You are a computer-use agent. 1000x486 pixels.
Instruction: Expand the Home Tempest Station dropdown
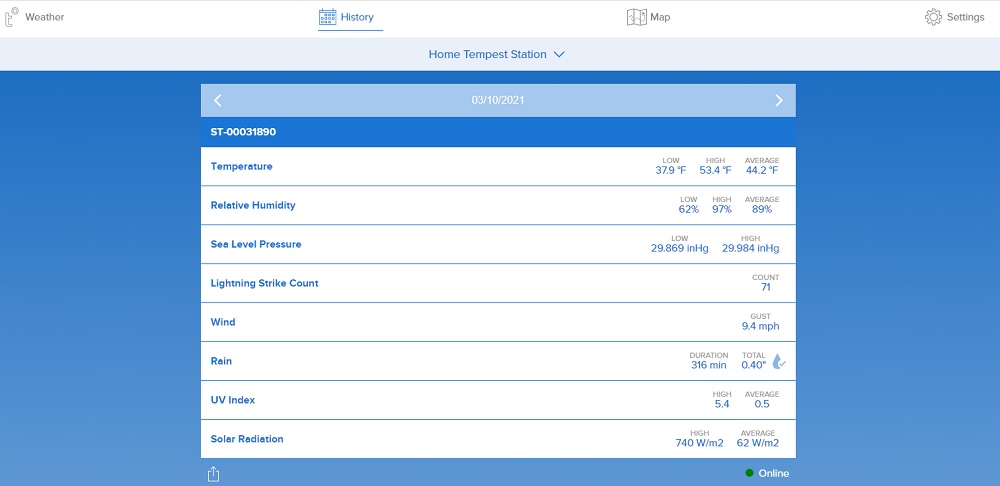(487, 55)
